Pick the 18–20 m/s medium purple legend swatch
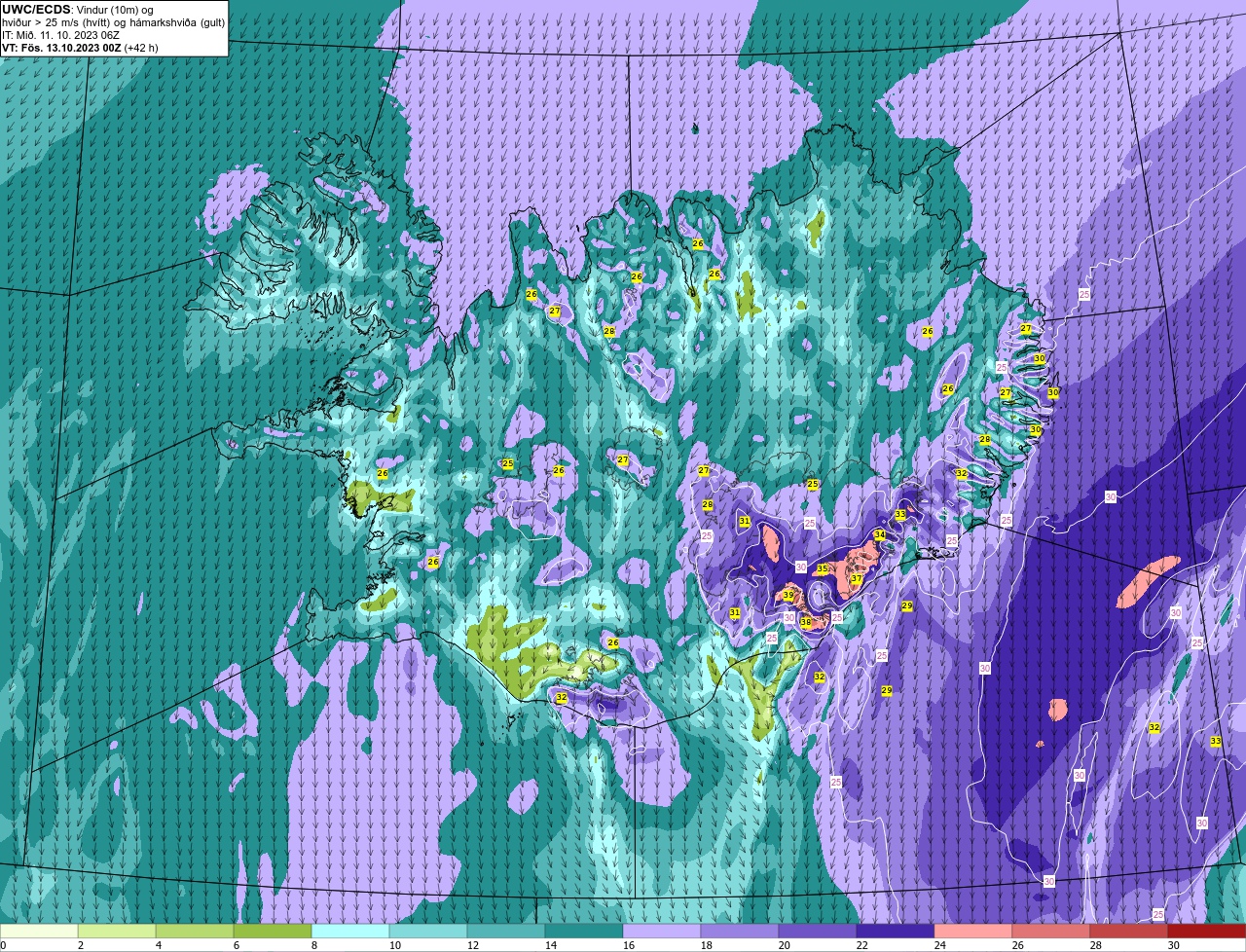This screenshot has width=1246, height=952. click(x=740, y=931)
